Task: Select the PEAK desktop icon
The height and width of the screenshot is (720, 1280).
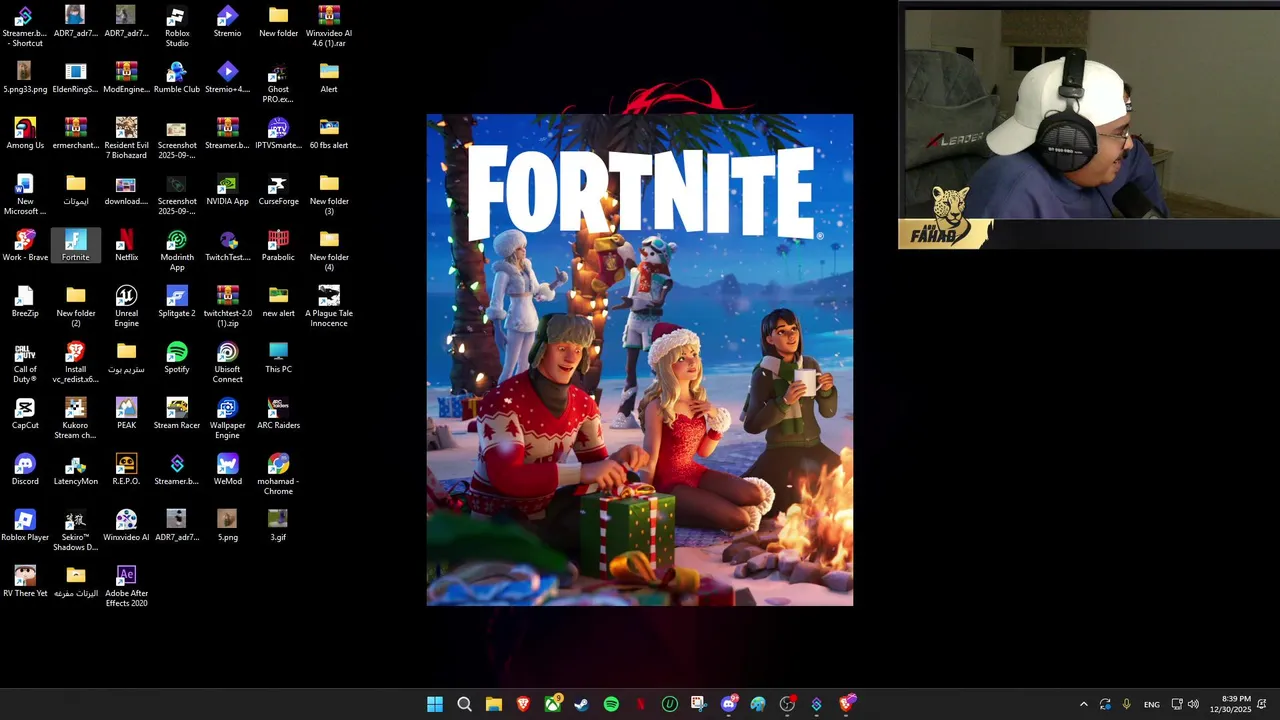Action: point(126,413)
